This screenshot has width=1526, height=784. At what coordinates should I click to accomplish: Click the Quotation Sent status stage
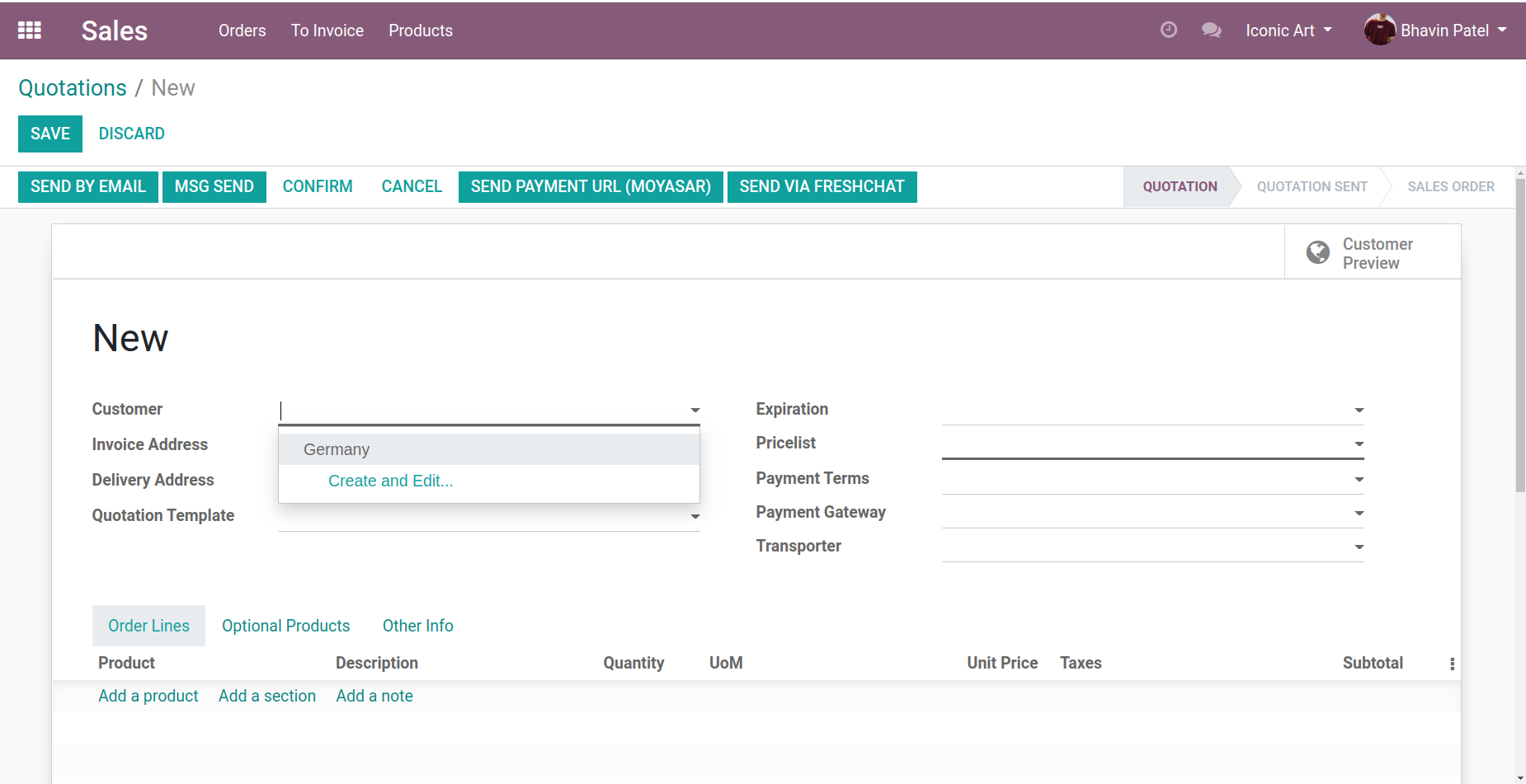(x=1312, y=186)
